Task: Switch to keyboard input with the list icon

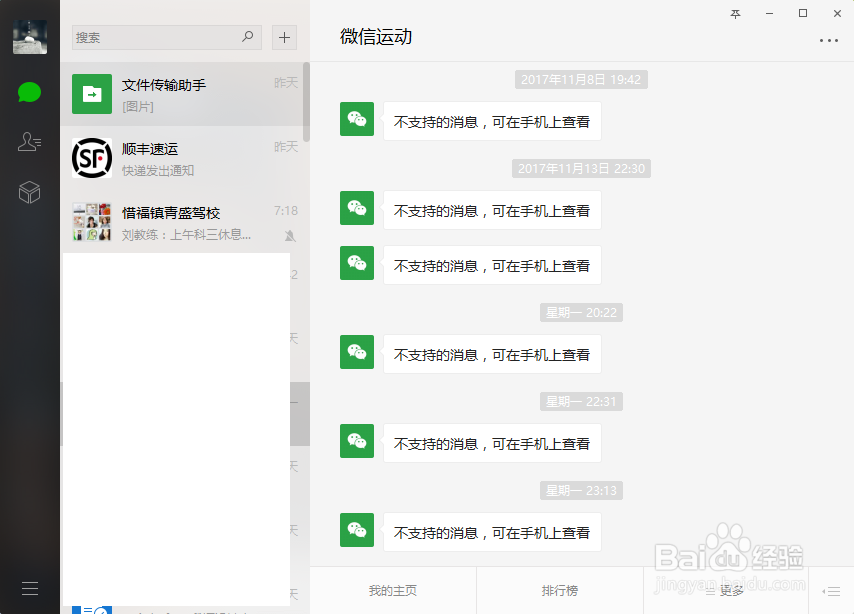Action: coord(832,591)
